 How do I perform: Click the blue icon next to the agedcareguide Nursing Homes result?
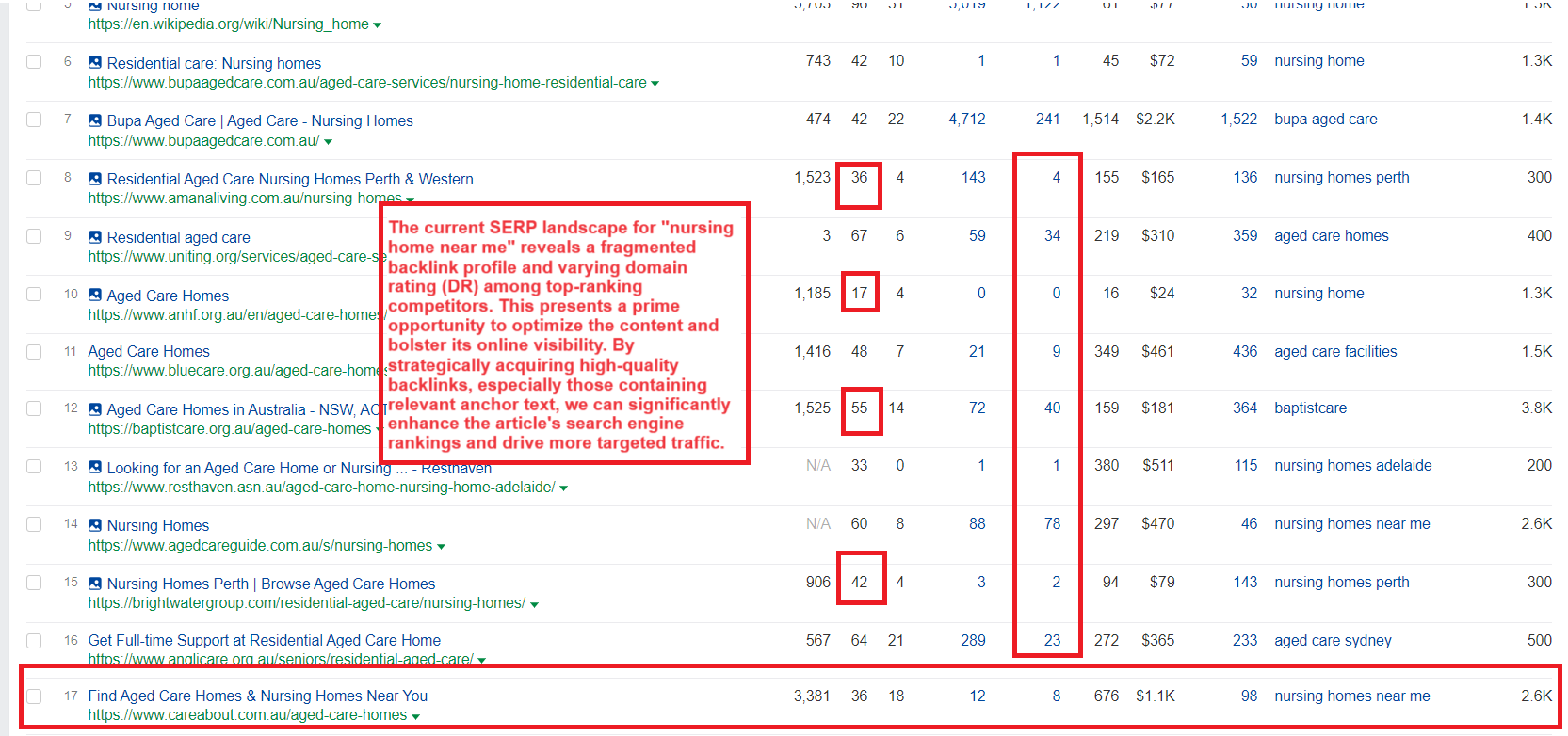95,525
